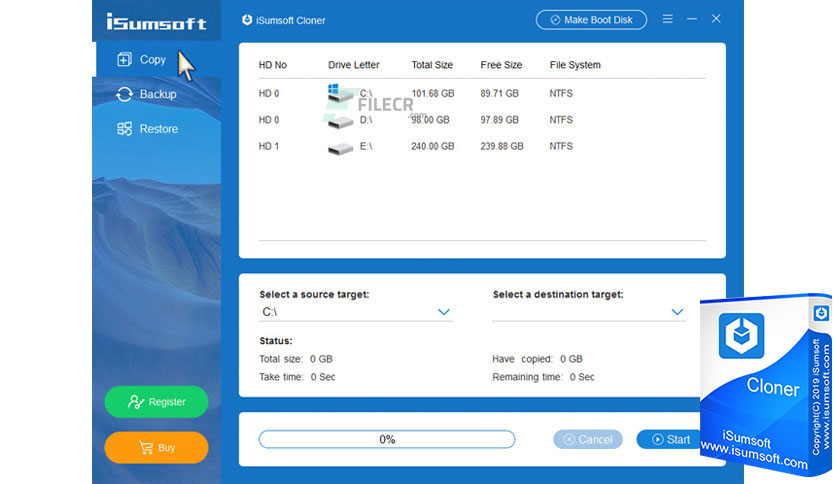Click the source target field showing C:\
Image resolution: width=836 pixels, height=484 pixels.
(356, 312)
